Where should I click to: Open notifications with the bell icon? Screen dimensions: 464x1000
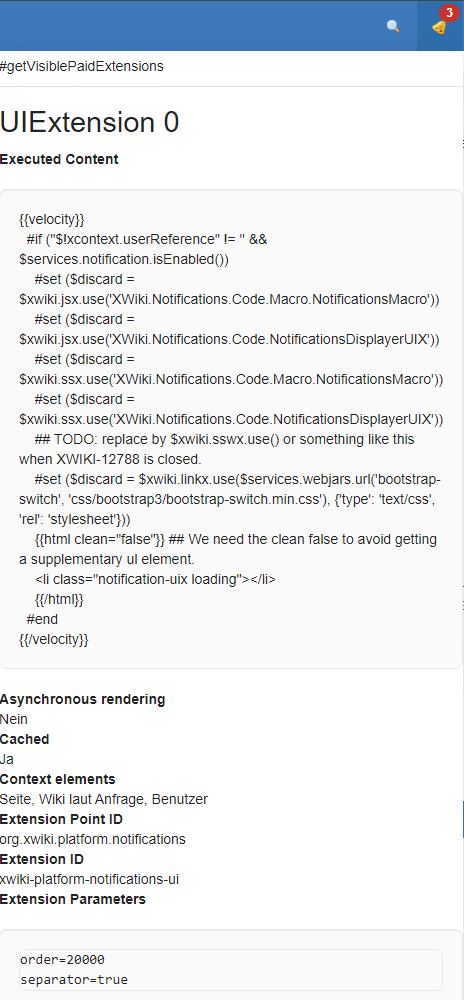tap(440, 26)
